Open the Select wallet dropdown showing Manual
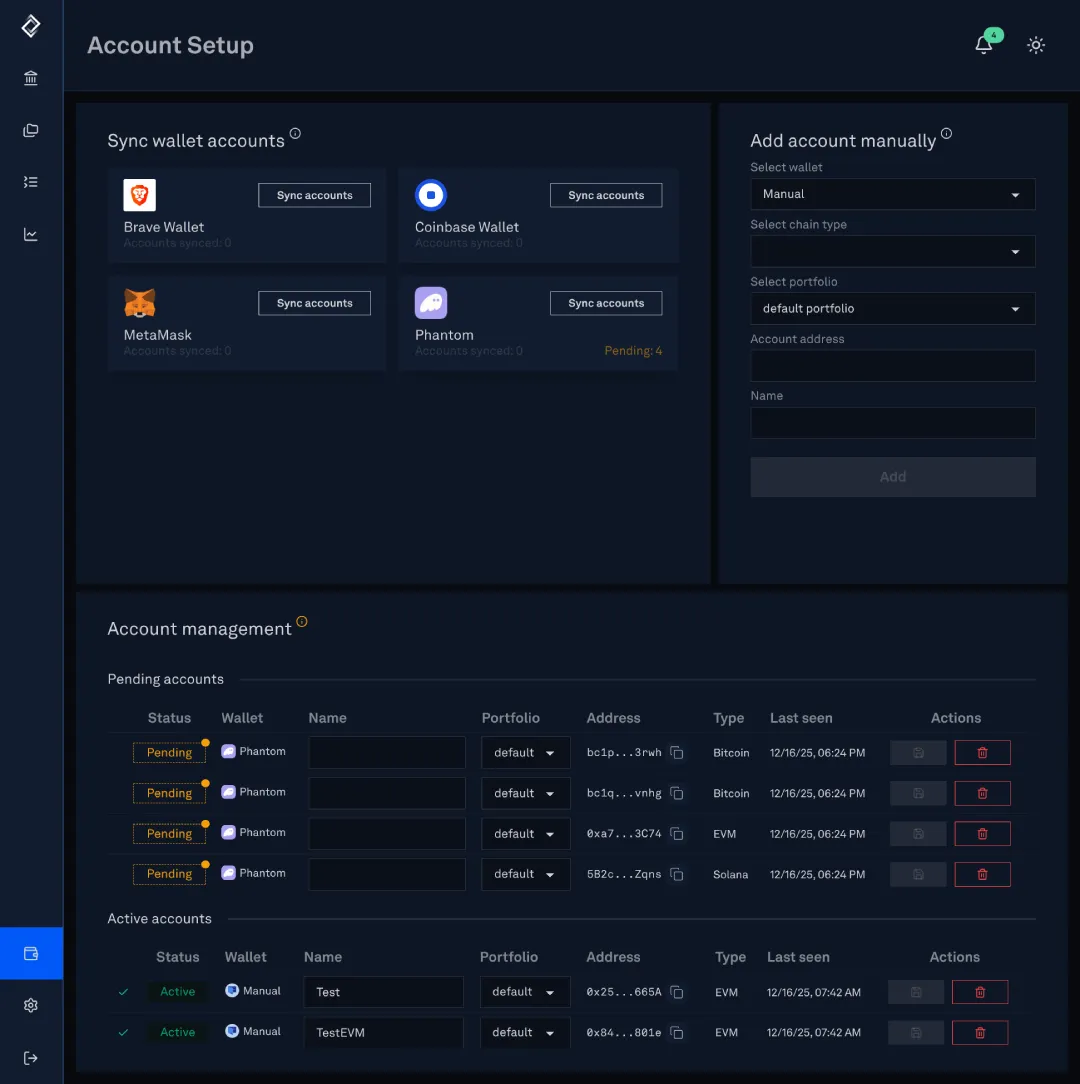Viewport: 1080px width, 1084px height. tap(892, 194)
